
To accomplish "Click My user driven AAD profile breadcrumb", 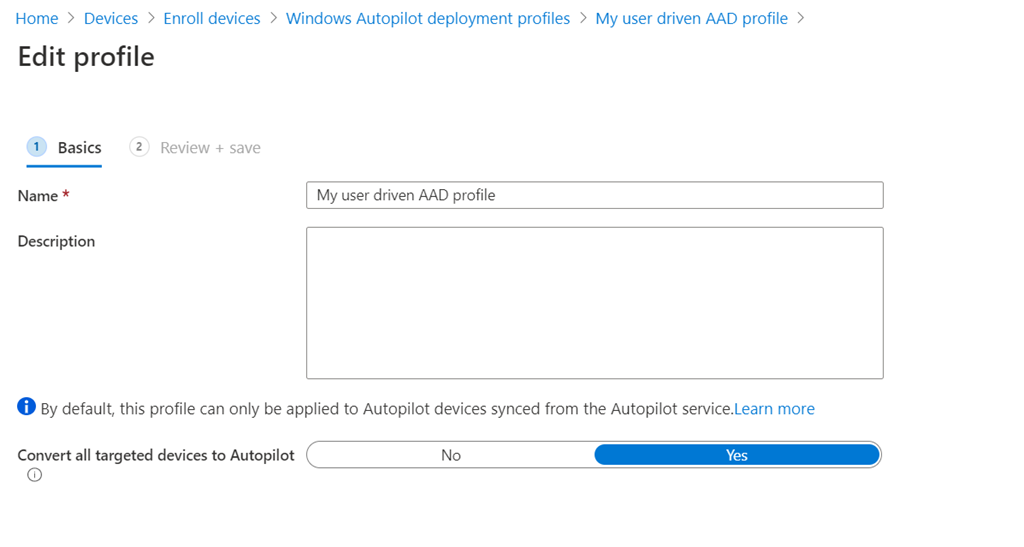I will (691, 18).
